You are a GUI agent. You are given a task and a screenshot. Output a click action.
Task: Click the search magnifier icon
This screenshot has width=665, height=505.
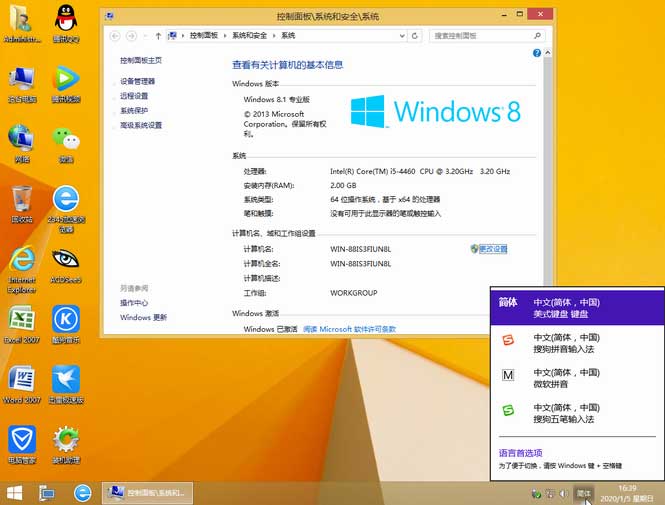[537, 36]
